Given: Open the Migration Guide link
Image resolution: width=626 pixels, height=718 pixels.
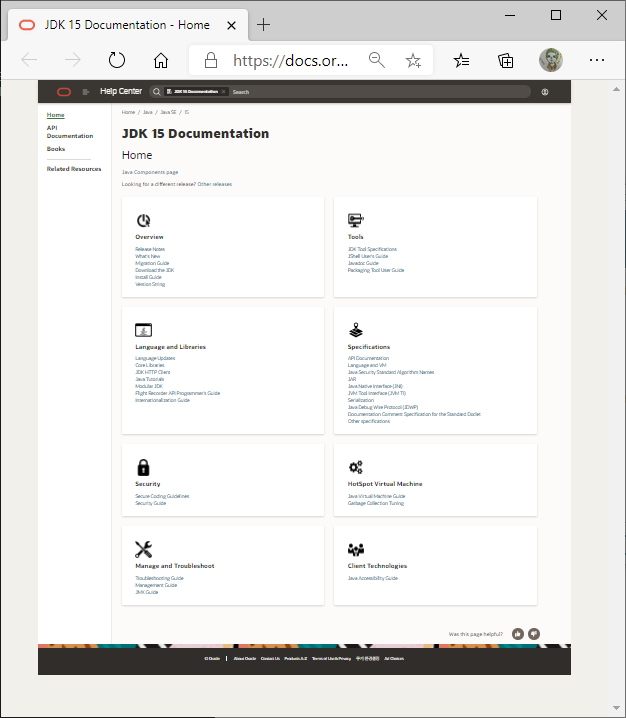Looking at the screenshot, I should tap(152, 263).
